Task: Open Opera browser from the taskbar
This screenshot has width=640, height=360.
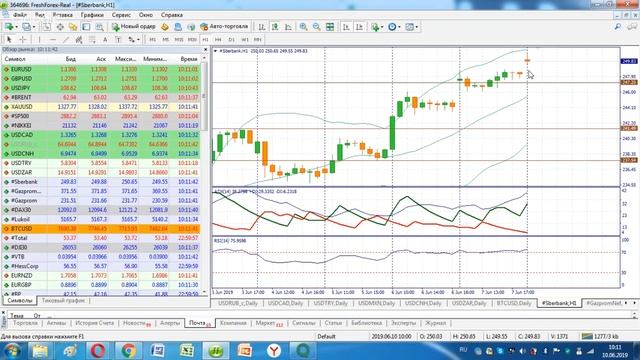Action: (98, 351)
